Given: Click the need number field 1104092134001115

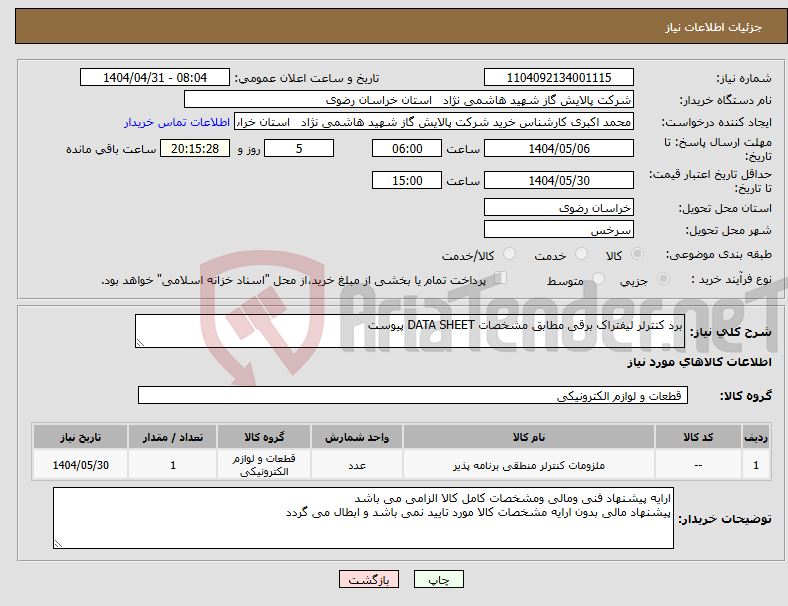Looking at the screenshot, I should 558,78.
